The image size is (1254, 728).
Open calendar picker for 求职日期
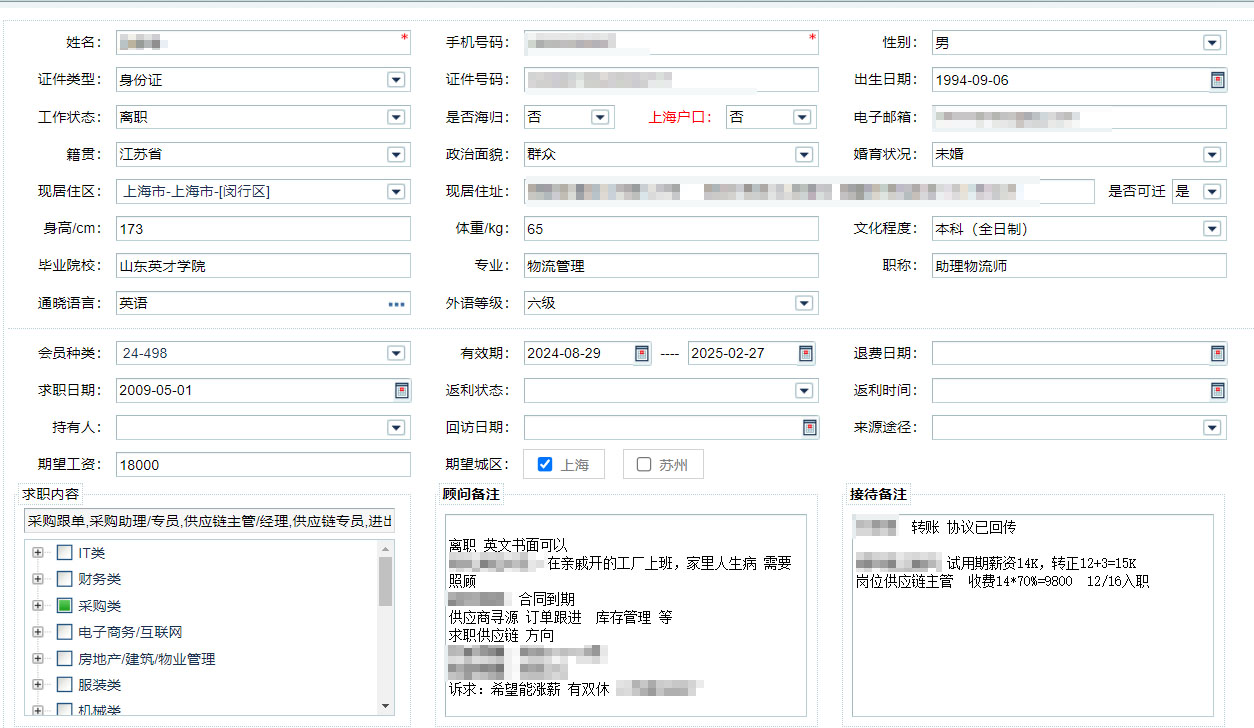[x=401, y=390]
